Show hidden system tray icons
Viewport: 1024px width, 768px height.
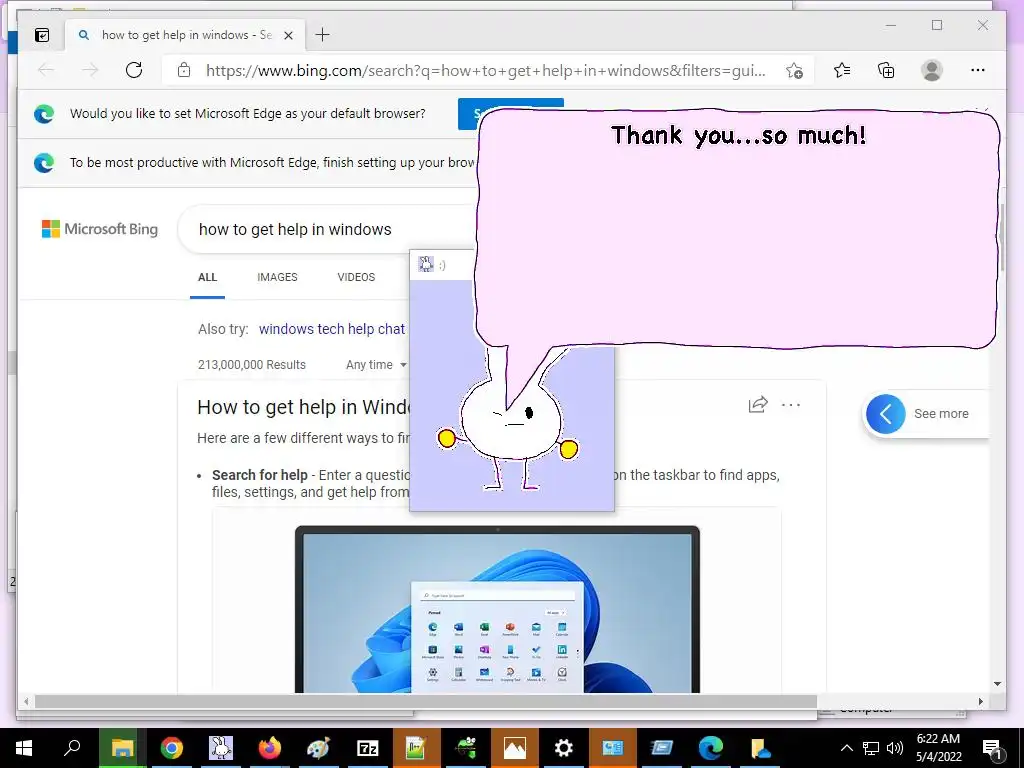click(x=846, y=748)
